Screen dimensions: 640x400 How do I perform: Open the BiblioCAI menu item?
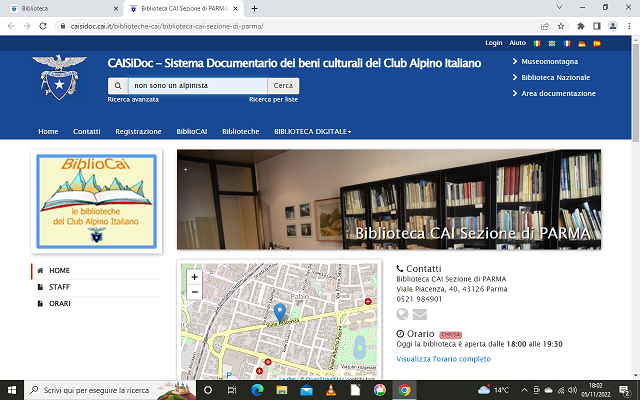pos(192,131)
